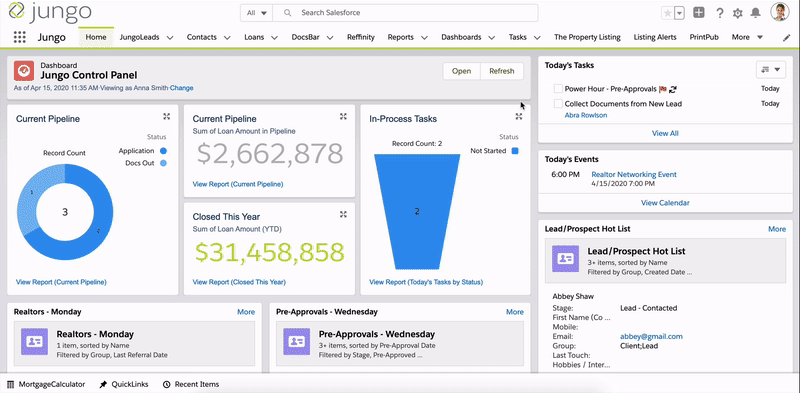
Task: Open the PrintPub tab
Action: 704,37
